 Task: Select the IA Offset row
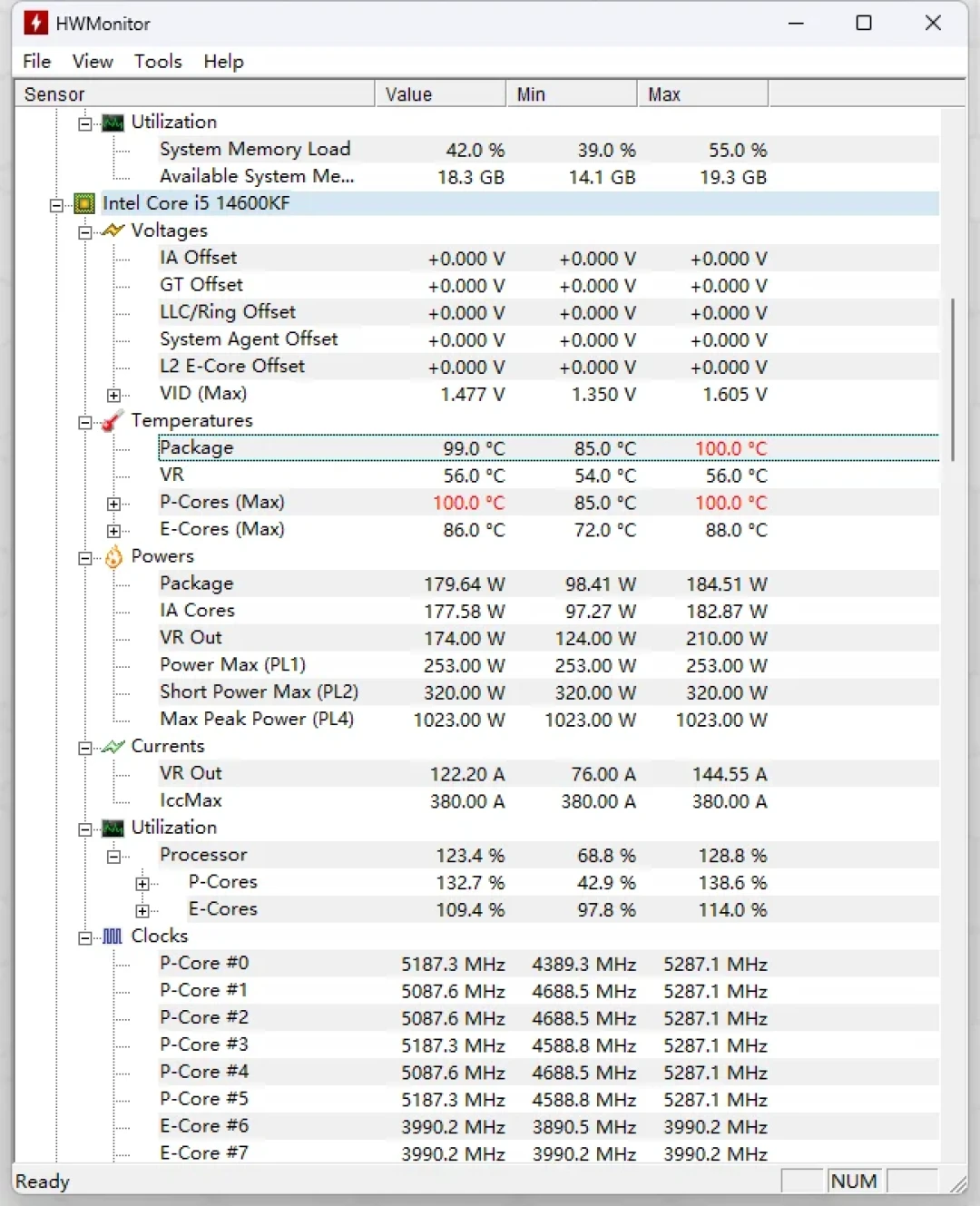pos(549,259)
